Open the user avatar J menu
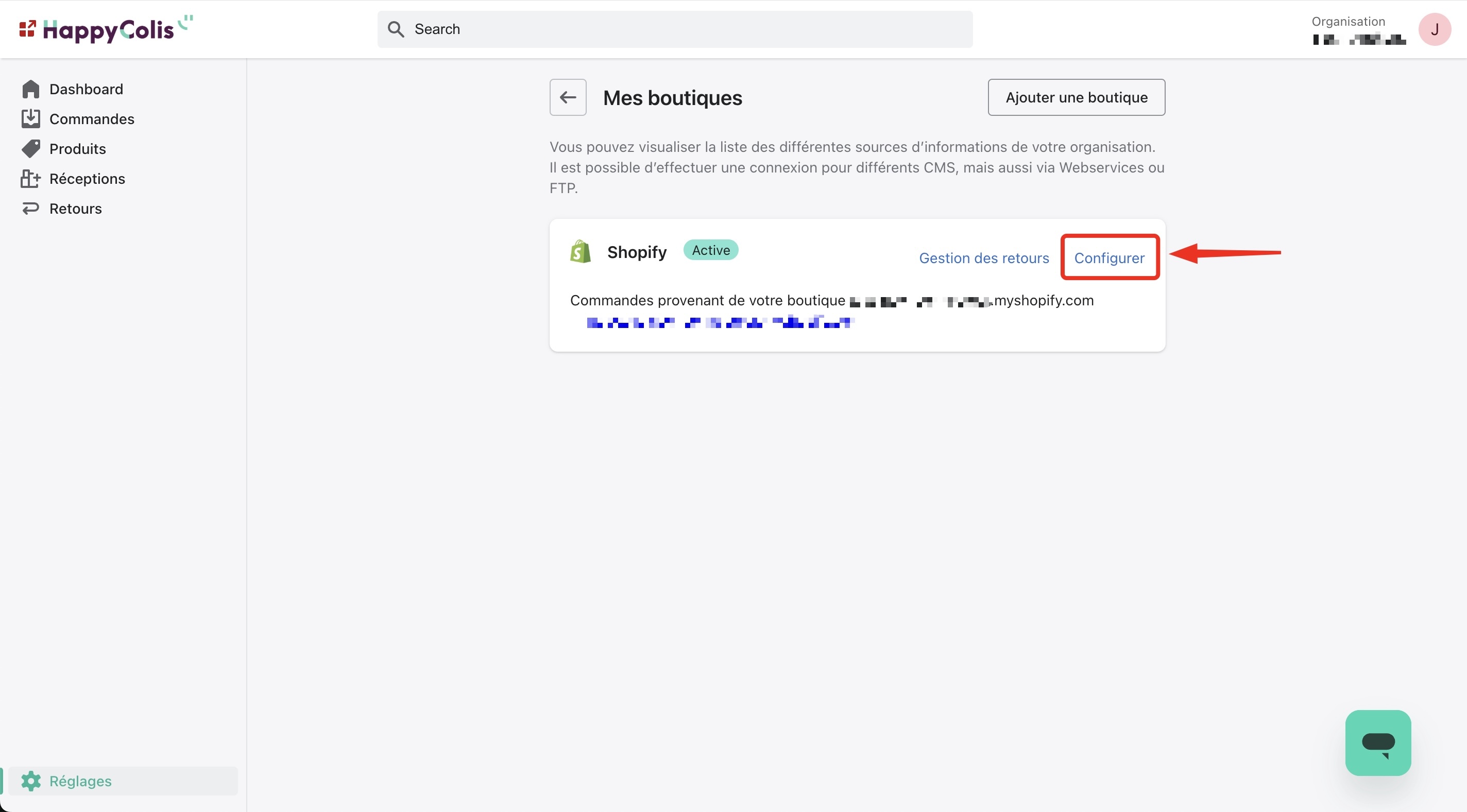 click(x=1434, y=29)
